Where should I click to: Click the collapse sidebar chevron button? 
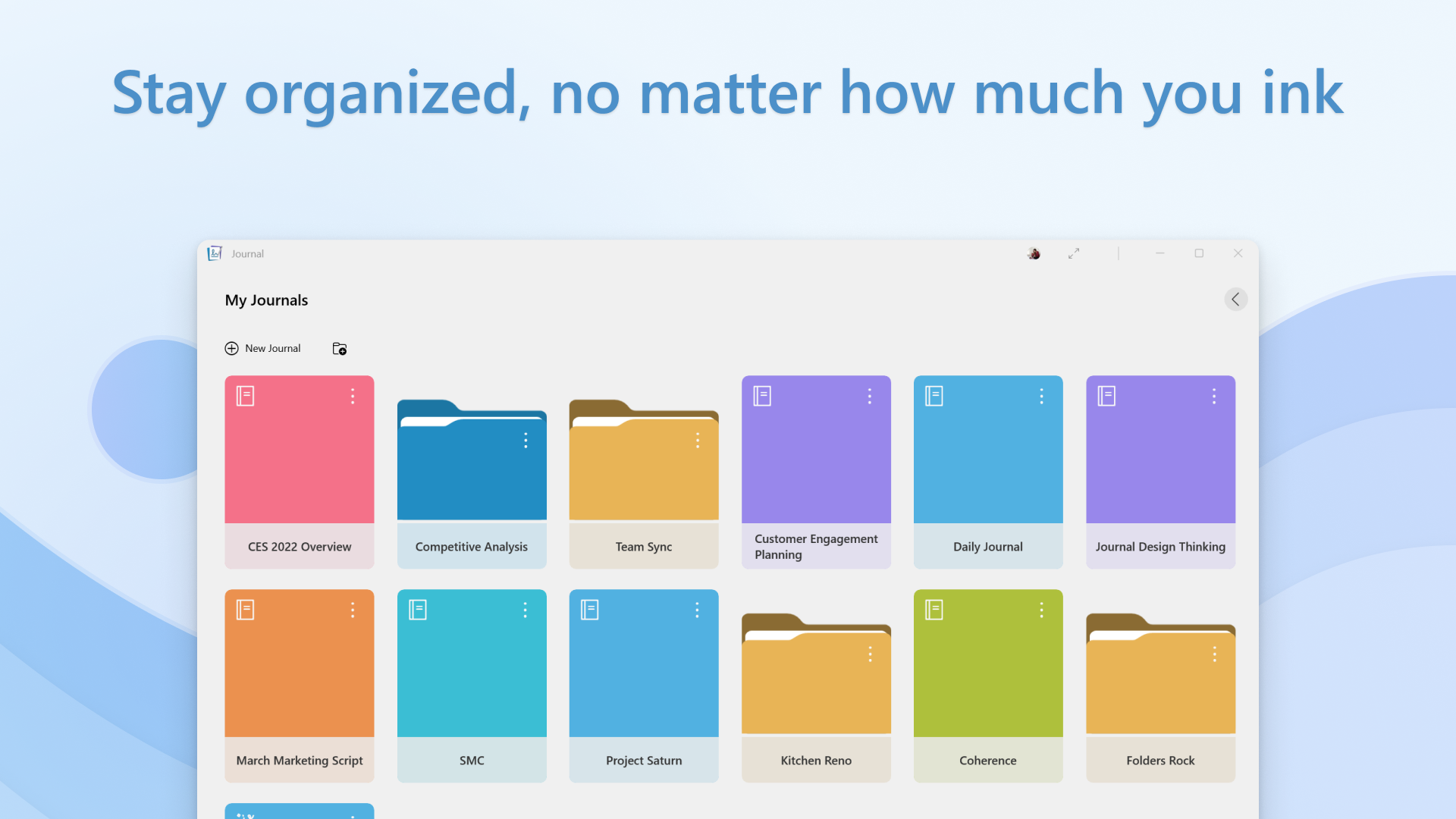click(x=1235, y=299)
